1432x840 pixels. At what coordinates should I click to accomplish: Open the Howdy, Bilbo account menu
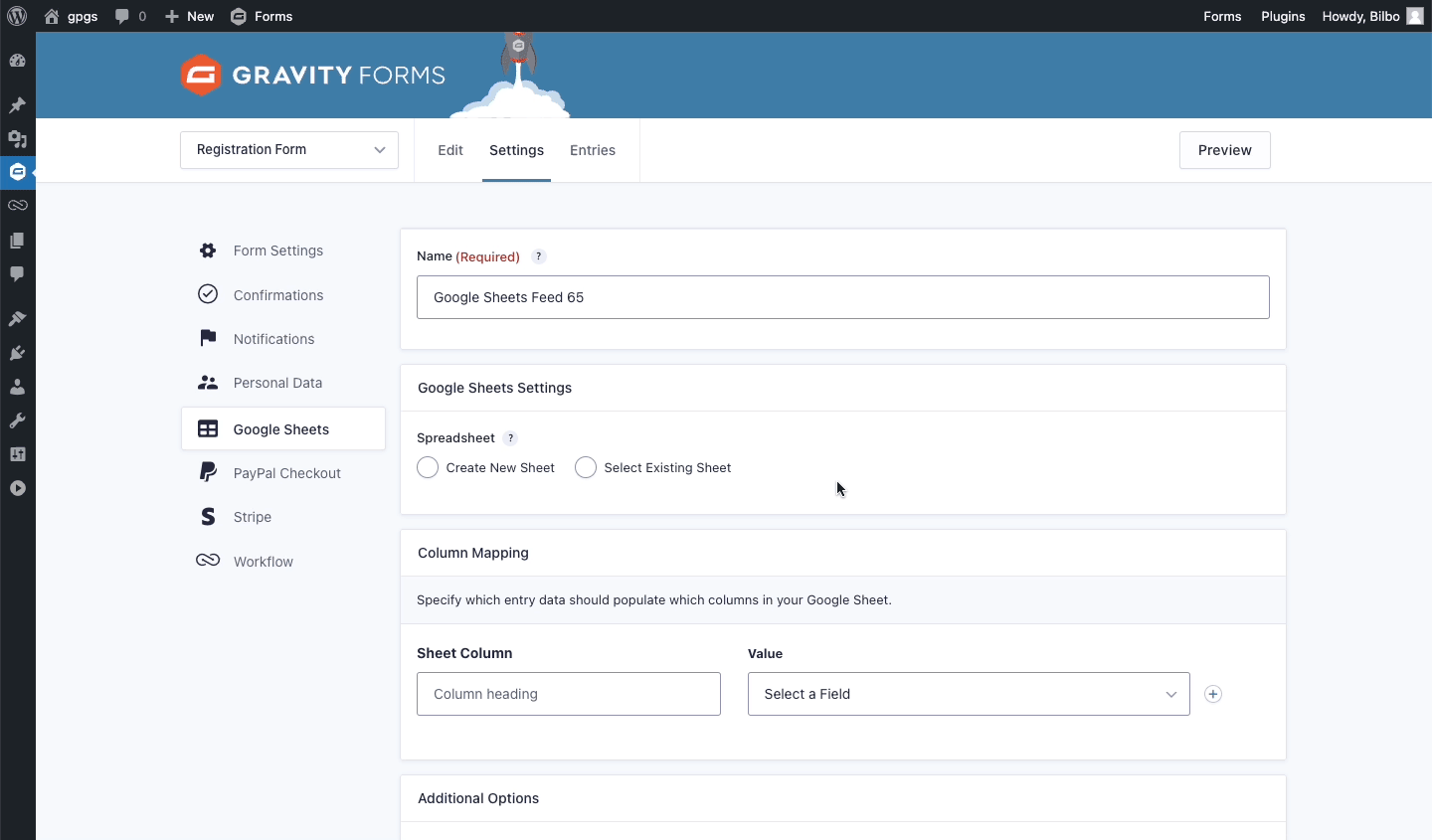(1372, 16)
